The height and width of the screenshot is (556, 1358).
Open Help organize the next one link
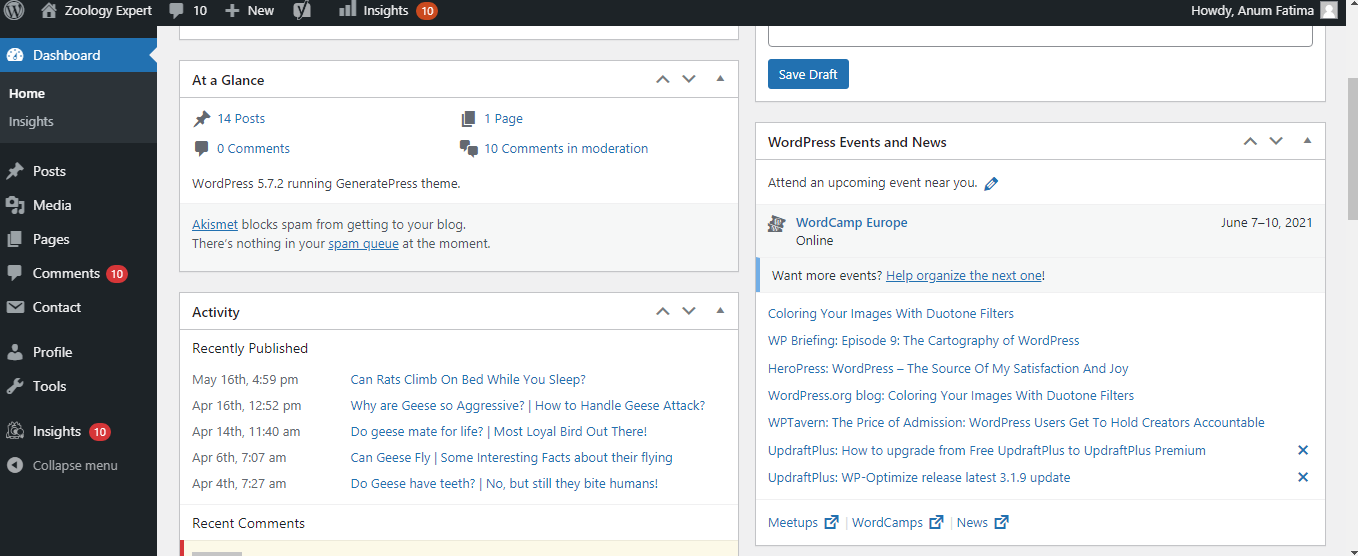(x=964, y=275)
